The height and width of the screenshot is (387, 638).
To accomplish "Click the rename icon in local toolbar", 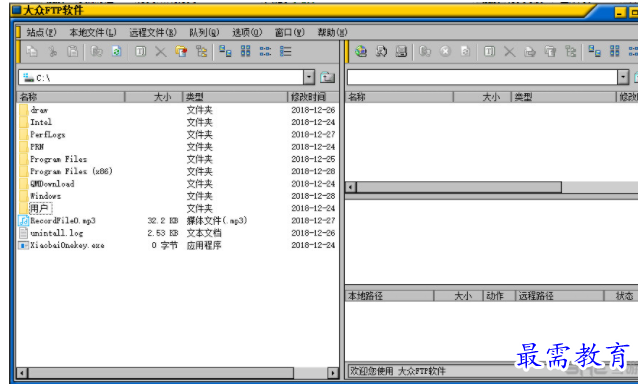I will (x=141, y=52).
